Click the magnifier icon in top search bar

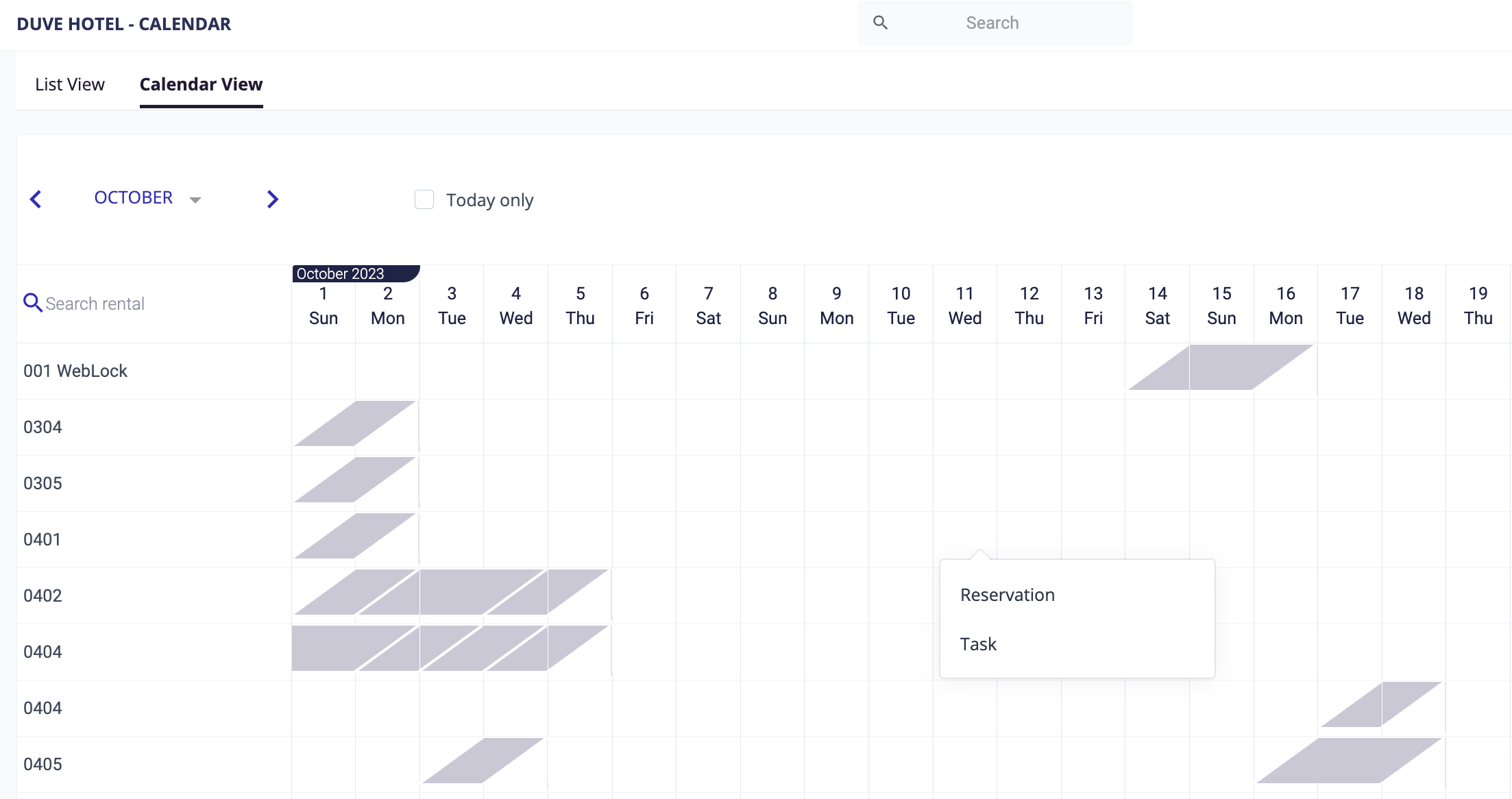pos(880,23)
